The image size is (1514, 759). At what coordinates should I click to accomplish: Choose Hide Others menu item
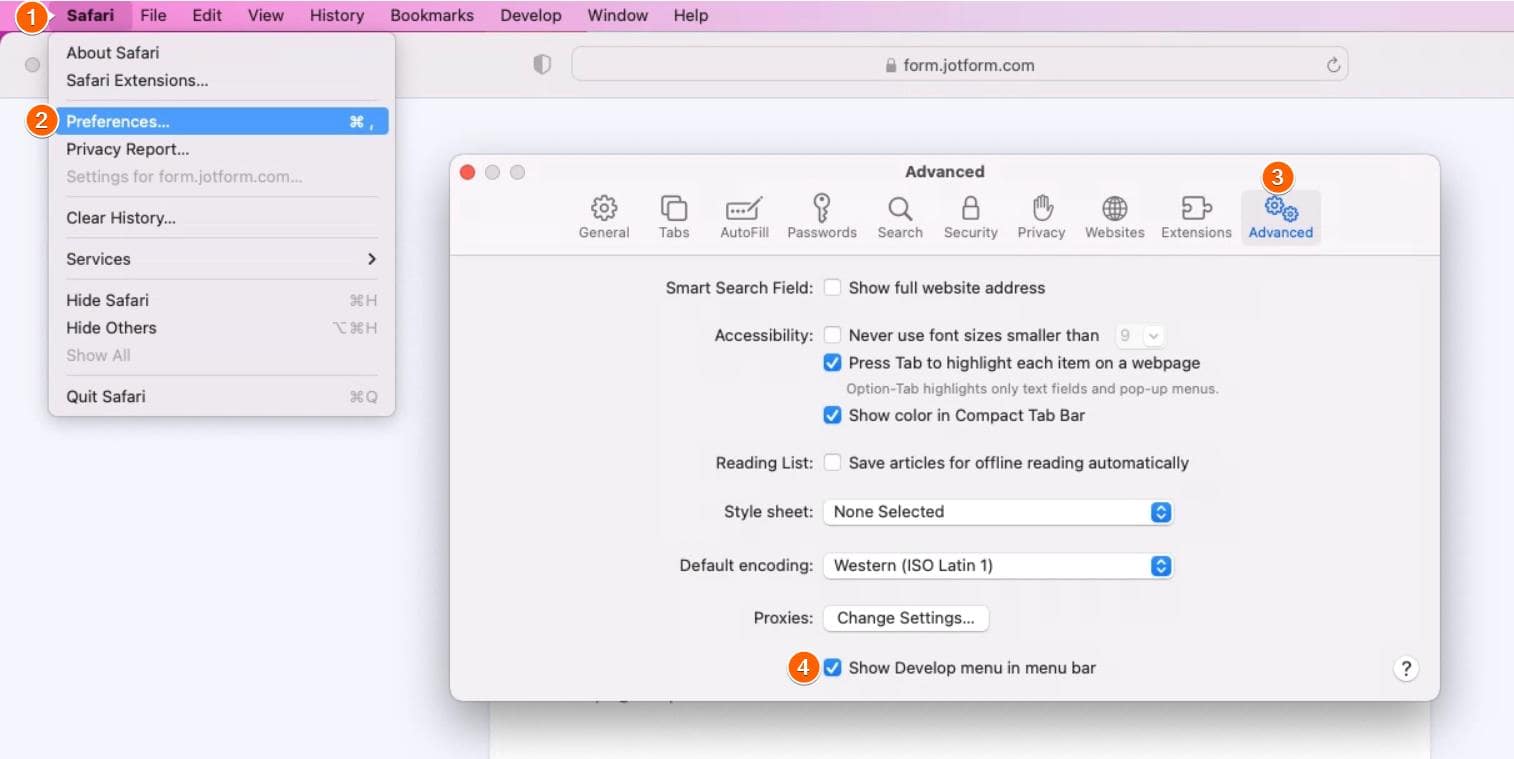221,328
